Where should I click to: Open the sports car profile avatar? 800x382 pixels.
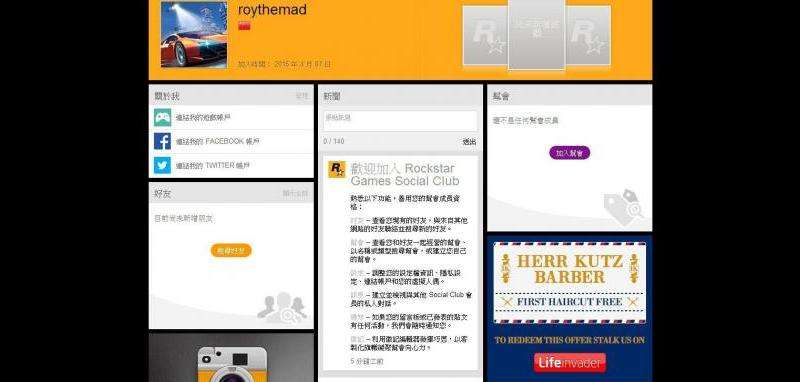pos(194,35)
